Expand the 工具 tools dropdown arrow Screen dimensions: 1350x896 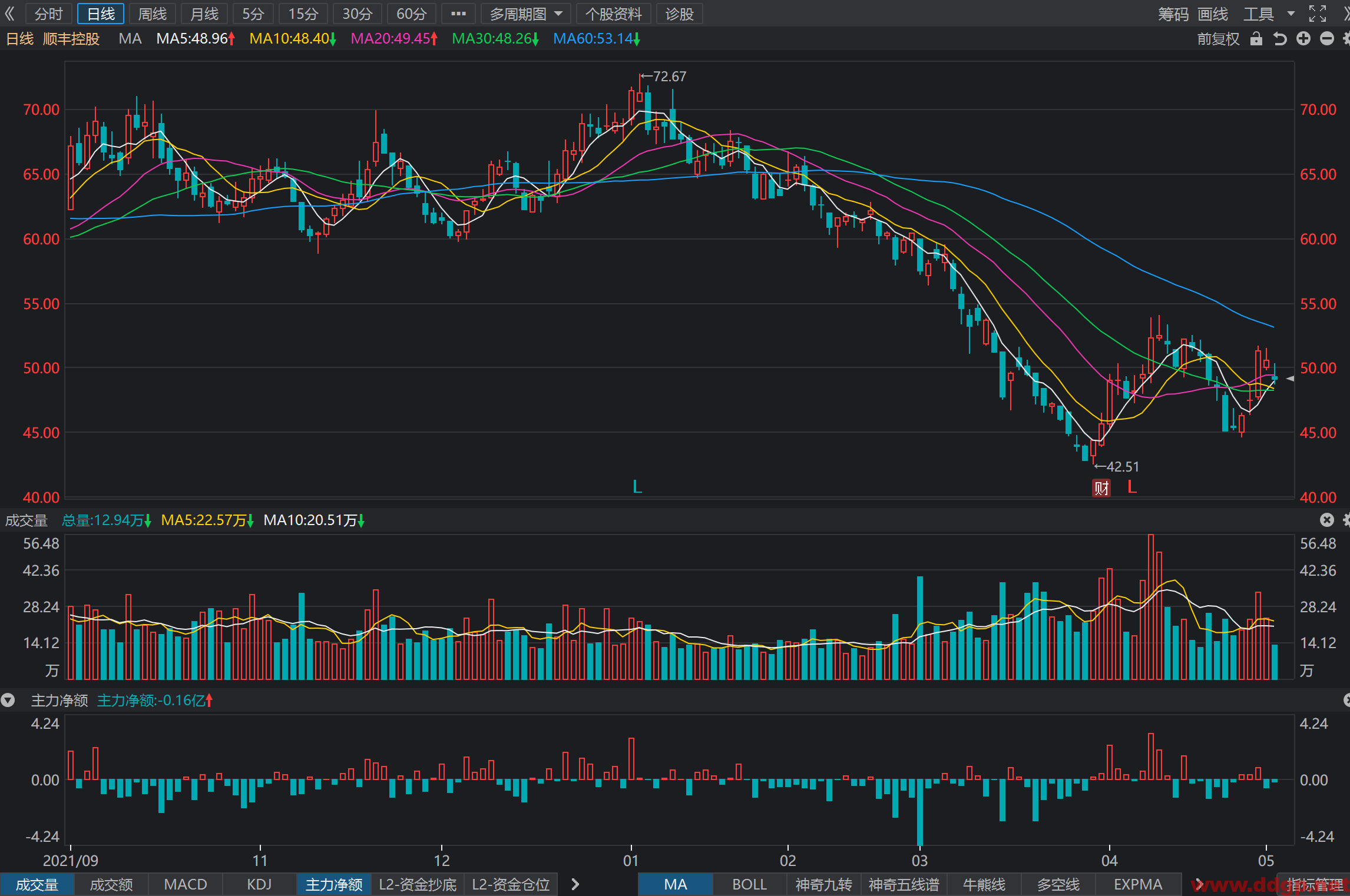coord(1291,14)
